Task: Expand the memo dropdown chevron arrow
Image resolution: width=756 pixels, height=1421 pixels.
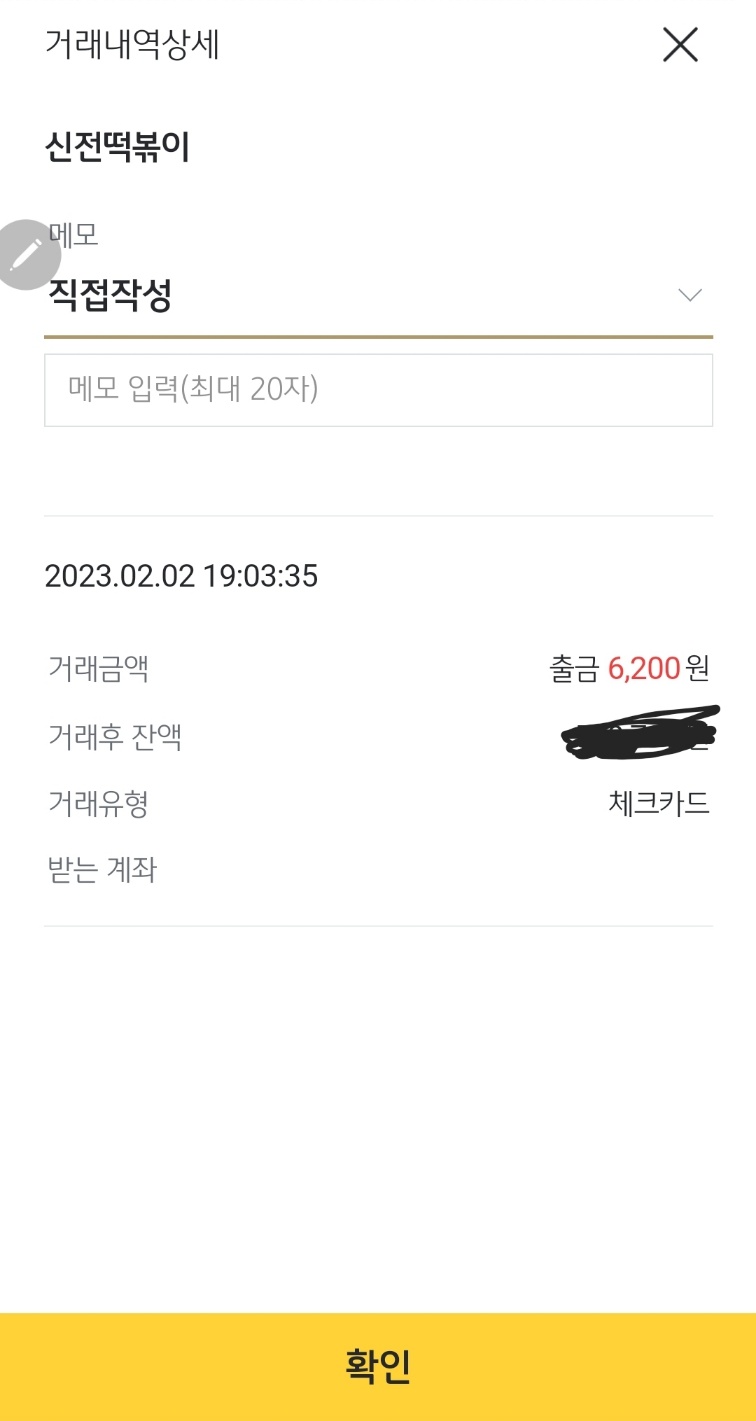Action: (x=690, y=295)
